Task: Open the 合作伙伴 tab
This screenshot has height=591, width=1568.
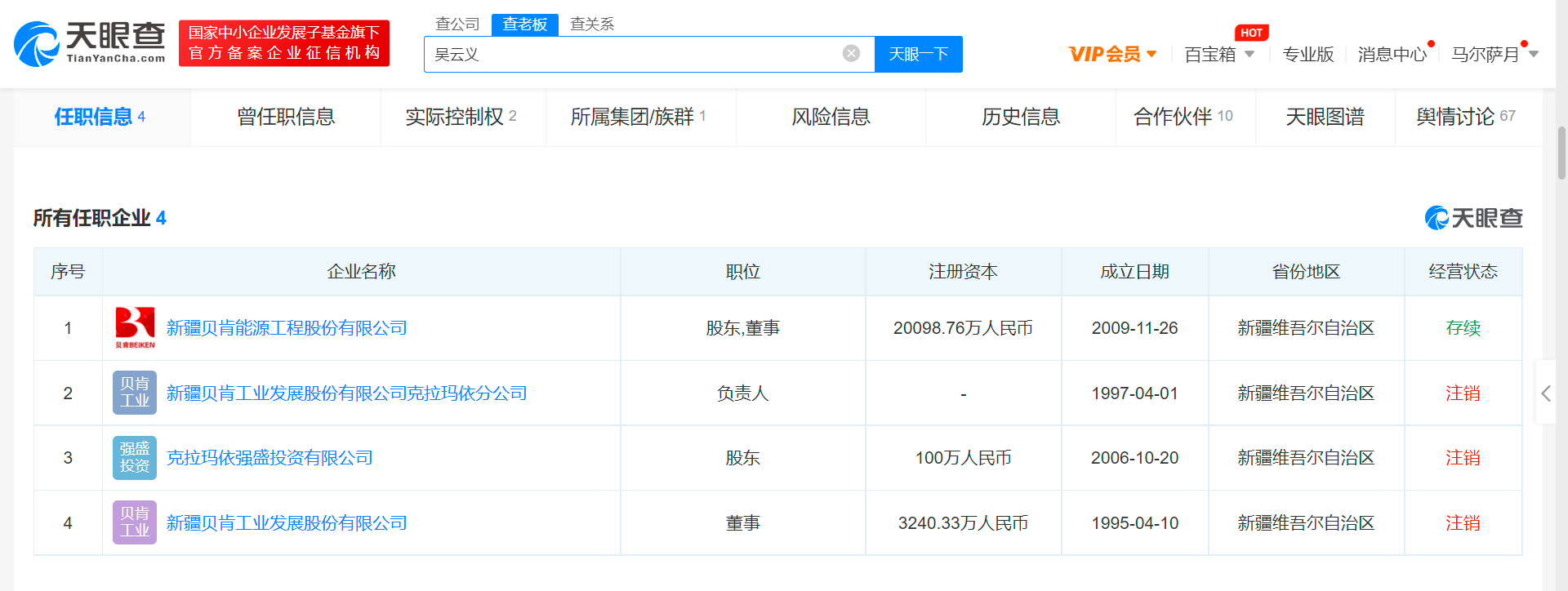Action: [1184, 117]
